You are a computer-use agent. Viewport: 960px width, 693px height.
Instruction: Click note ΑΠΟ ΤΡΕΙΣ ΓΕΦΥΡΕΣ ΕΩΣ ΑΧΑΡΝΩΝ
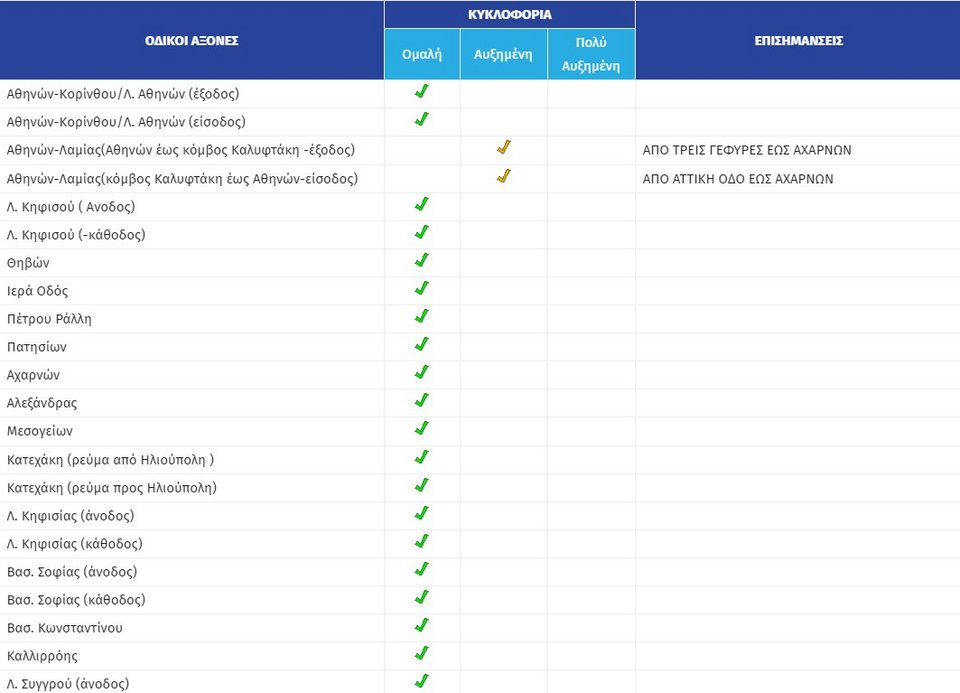click(747, 150)
